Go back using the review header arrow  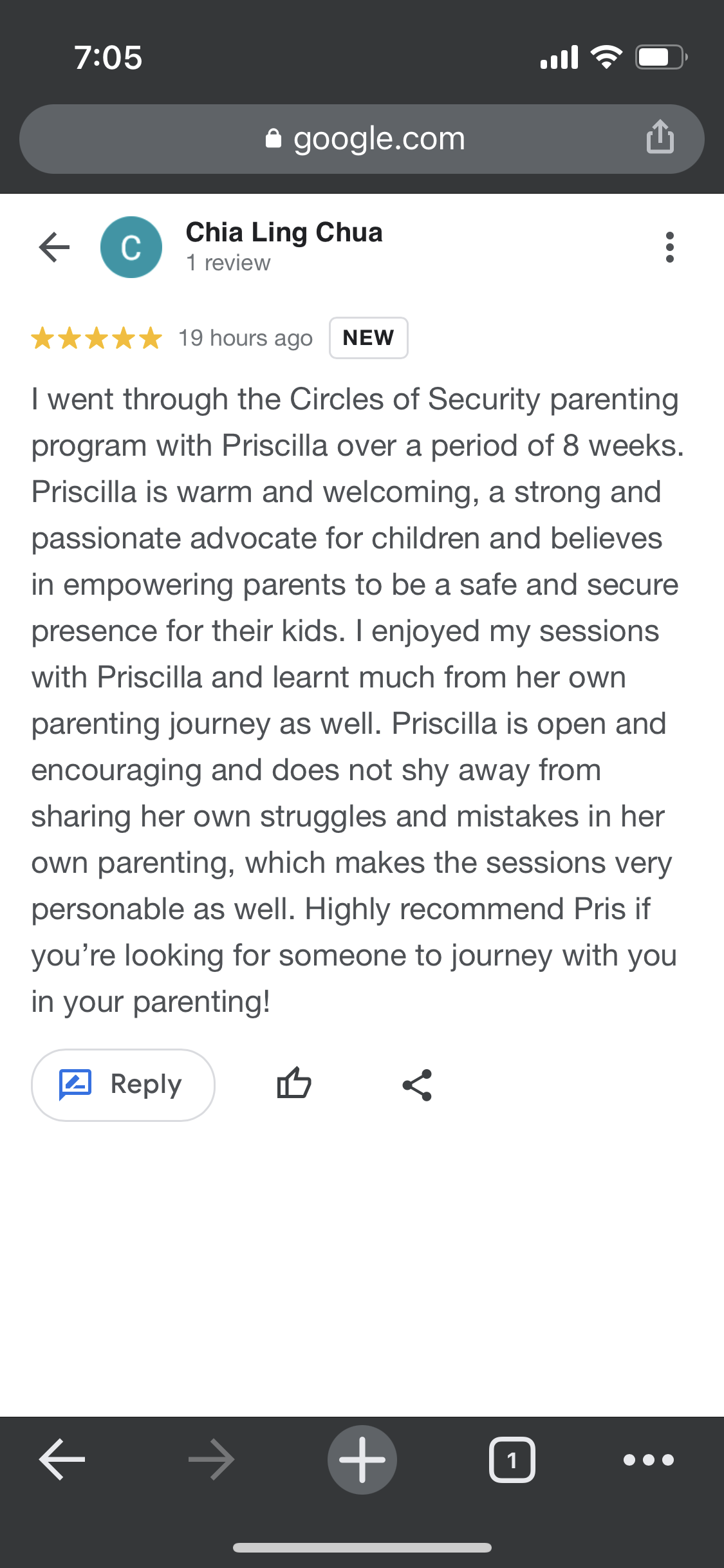tap(54, 247)
